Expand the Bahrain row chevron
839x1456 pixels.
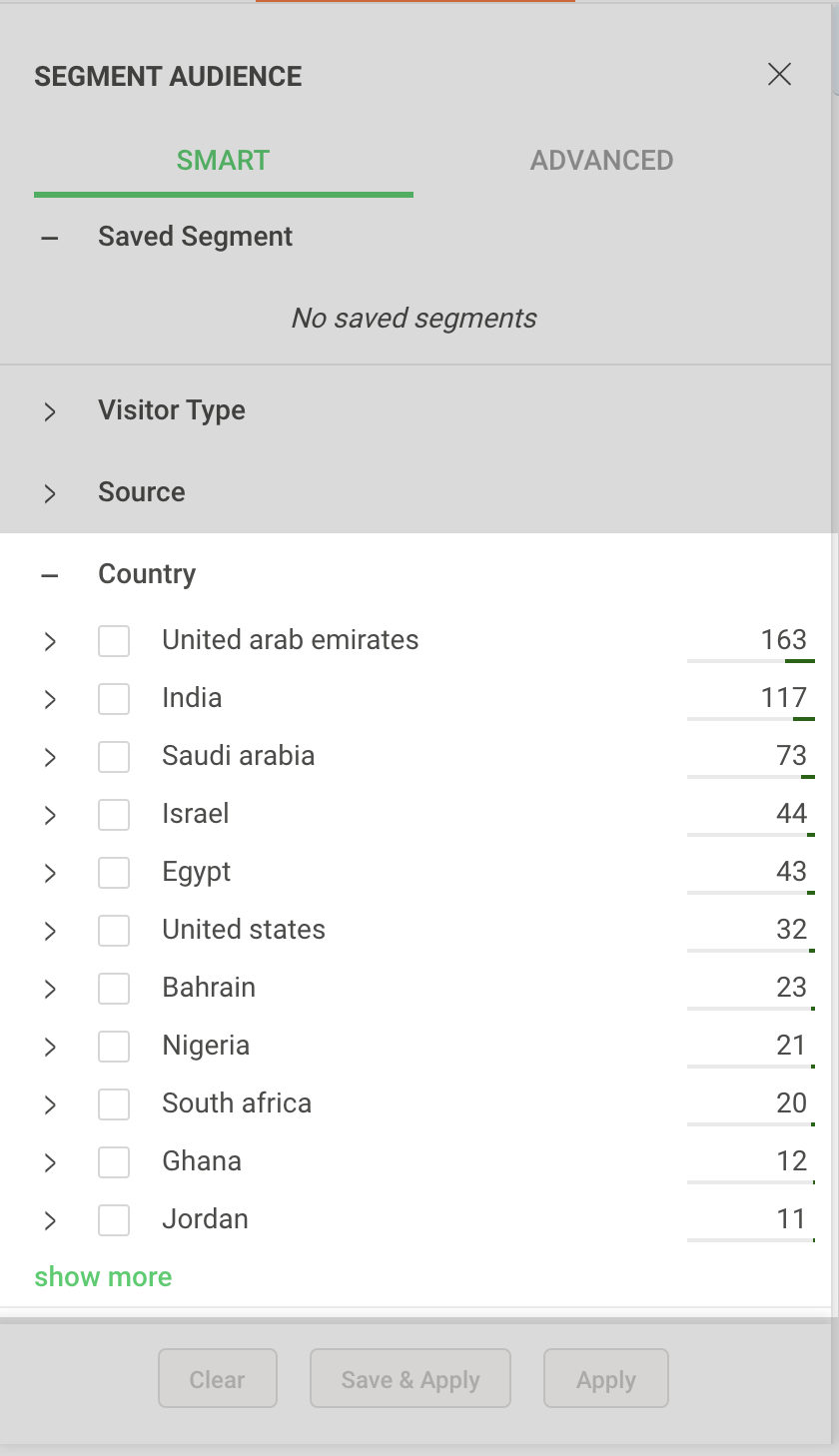[x=50, y=989]
